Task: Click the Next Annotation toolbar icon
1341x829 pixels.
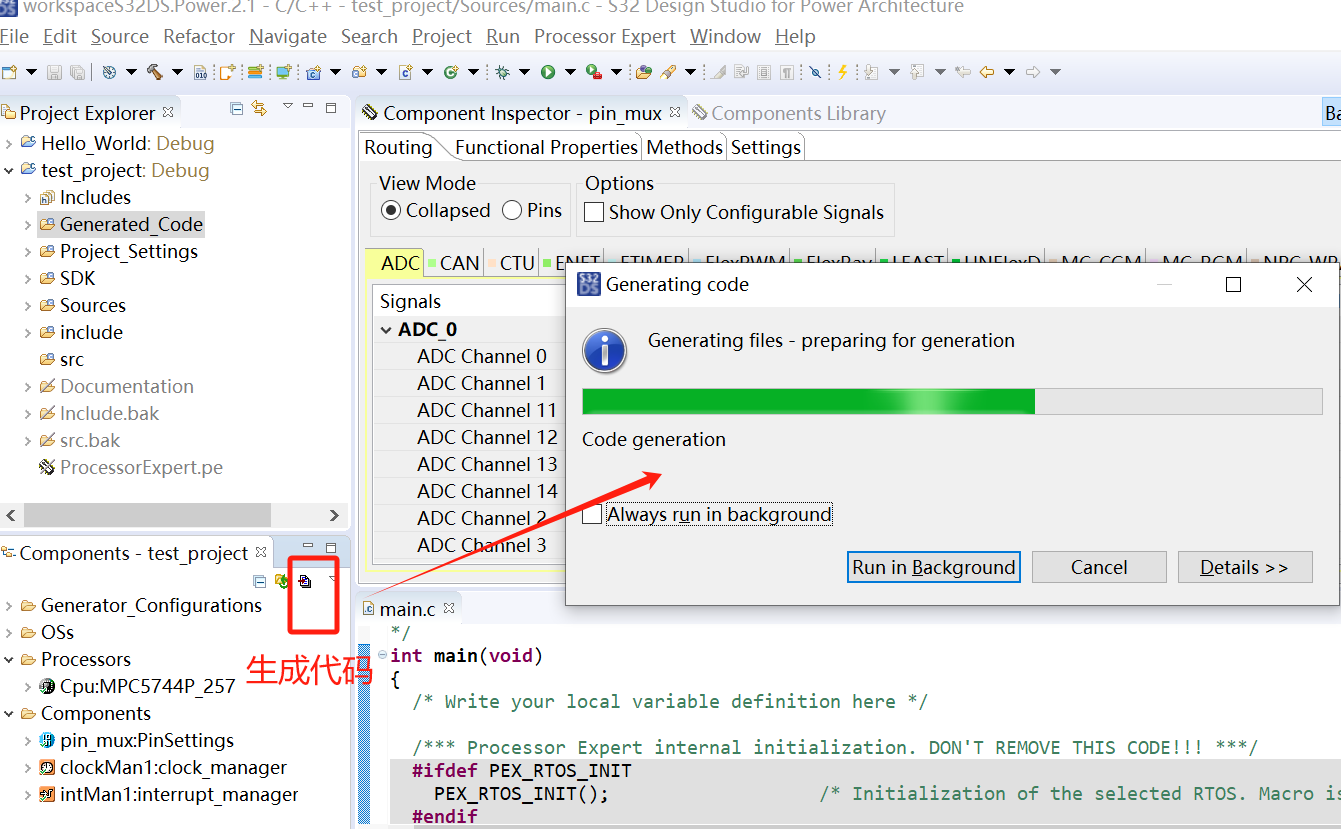Action: [871, 72]
